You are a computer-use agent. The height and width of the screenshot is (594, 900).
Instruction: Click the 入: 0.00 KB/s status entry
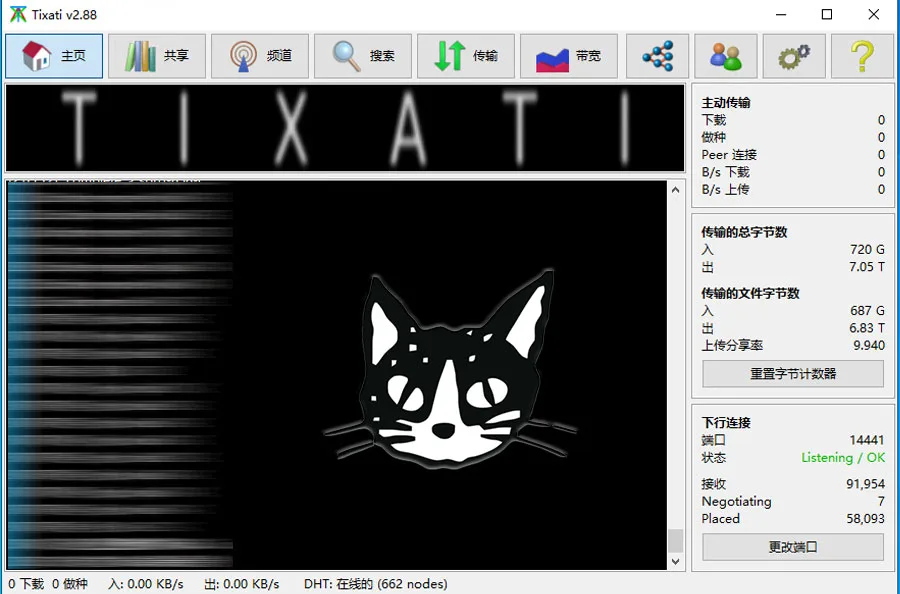146,584
